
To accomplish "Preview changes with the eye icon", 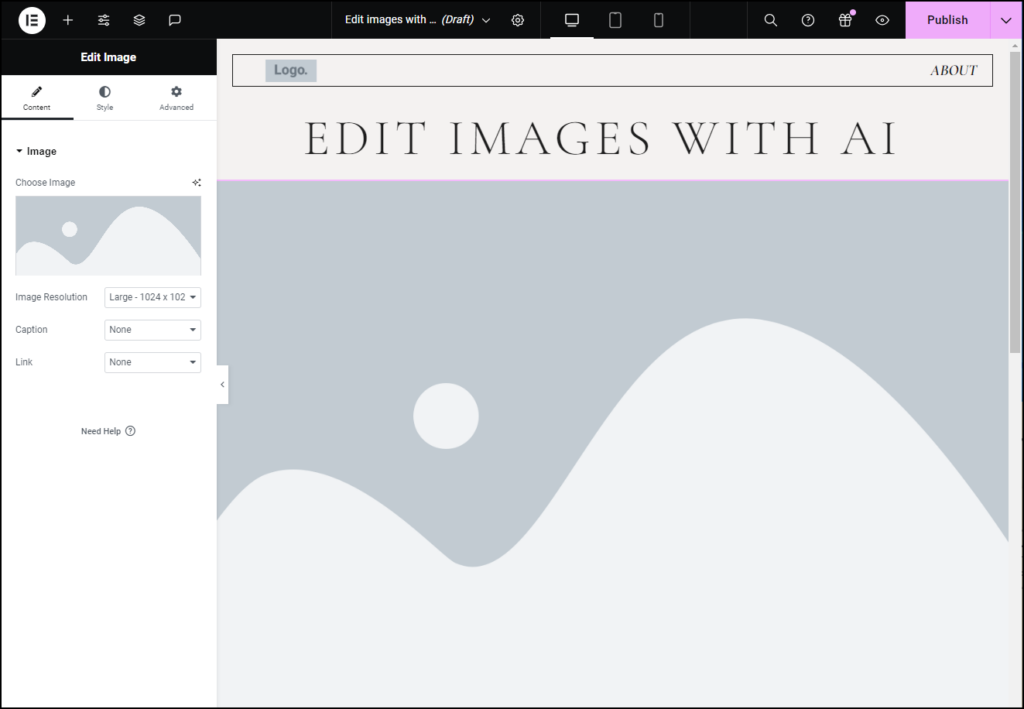I will (881, 20).
